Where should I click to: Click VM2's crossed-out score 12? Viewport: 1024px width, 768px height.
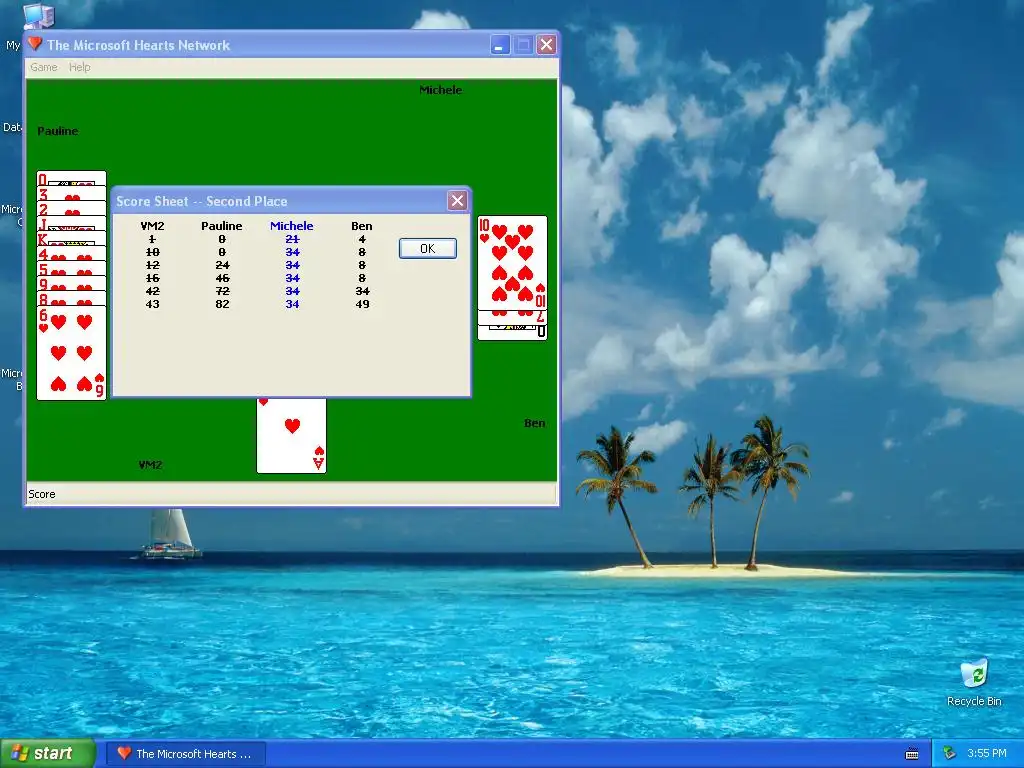click(x=152, y=265)
